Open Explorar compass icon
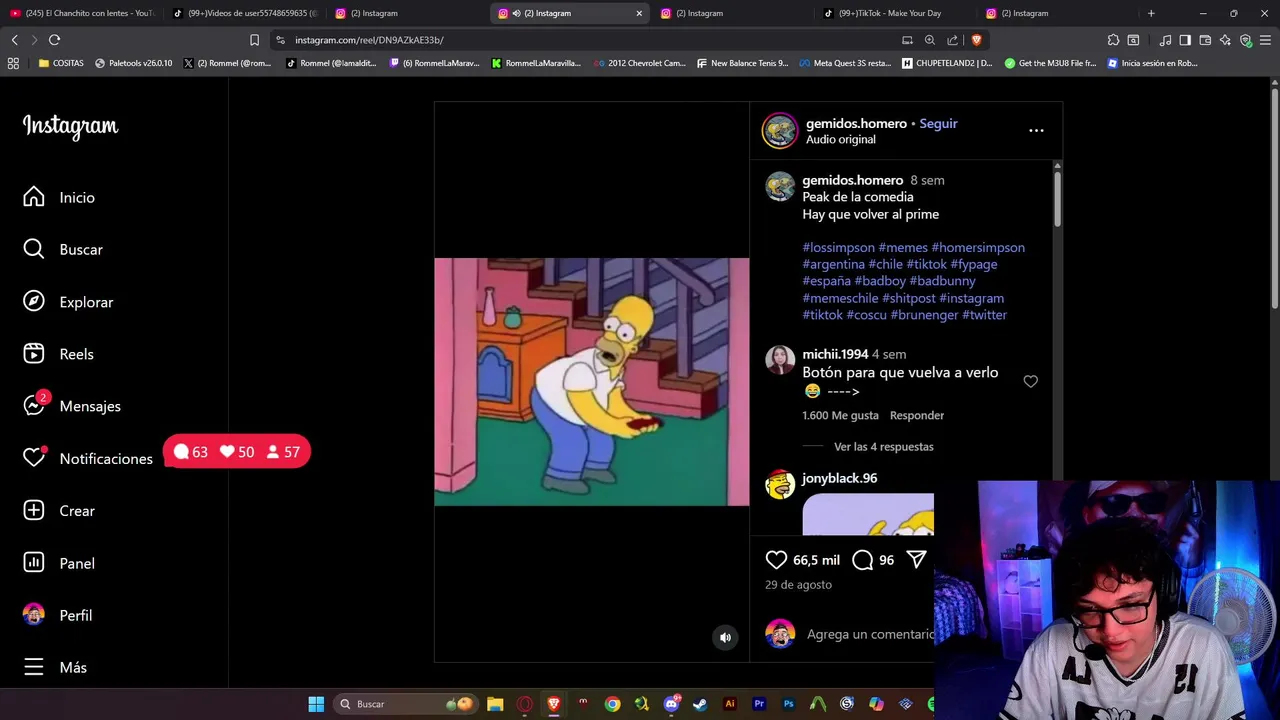This screenshot has width=1280, height=720. pyautogui.click(x=34, y=302)
